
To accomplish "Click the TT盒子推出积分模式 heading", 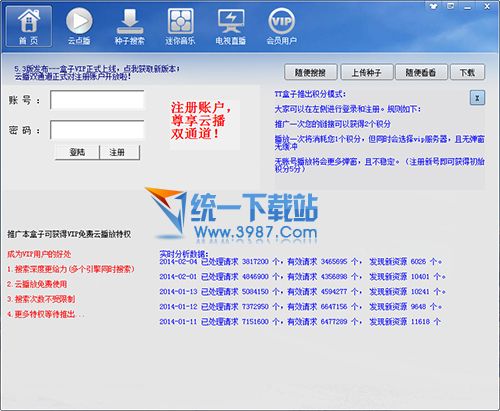I will pos(310,94).
